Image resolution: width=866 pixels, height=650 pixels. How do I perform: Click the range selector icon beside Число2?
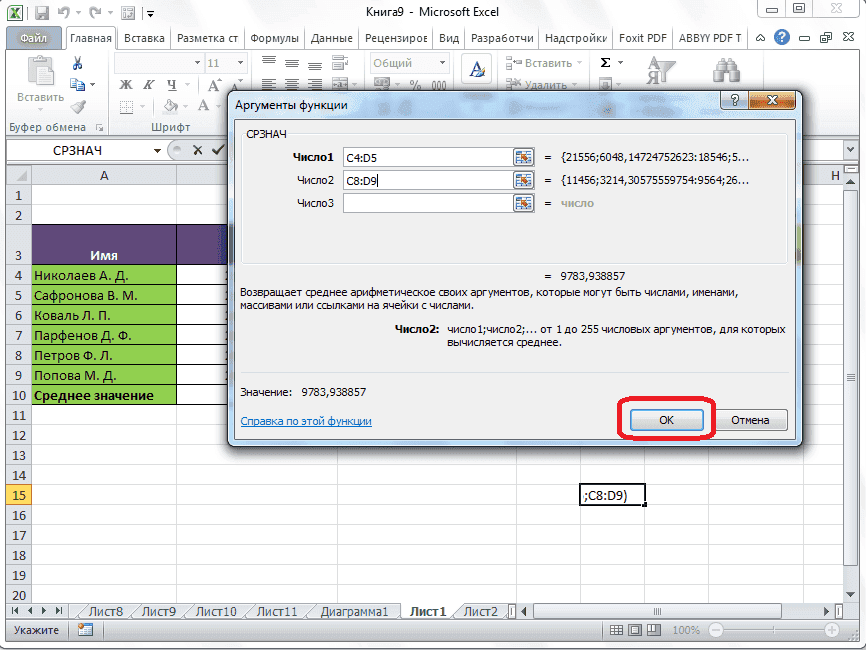[523, 181]
